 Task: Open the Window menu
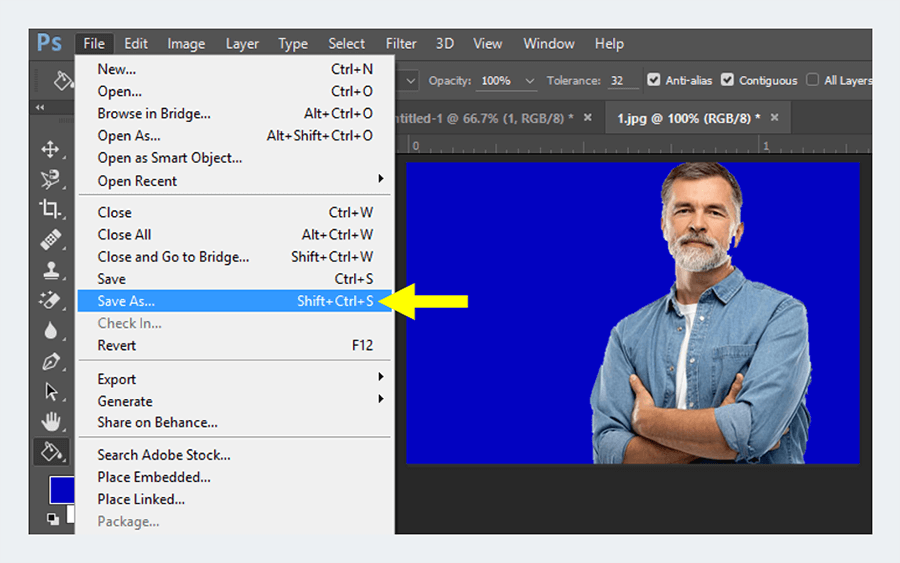tap(549, 44)
